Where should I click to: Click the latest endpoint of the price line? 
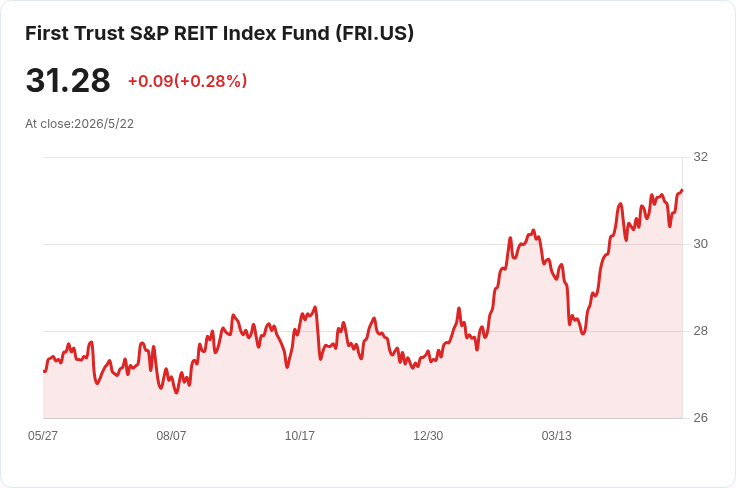682,190
